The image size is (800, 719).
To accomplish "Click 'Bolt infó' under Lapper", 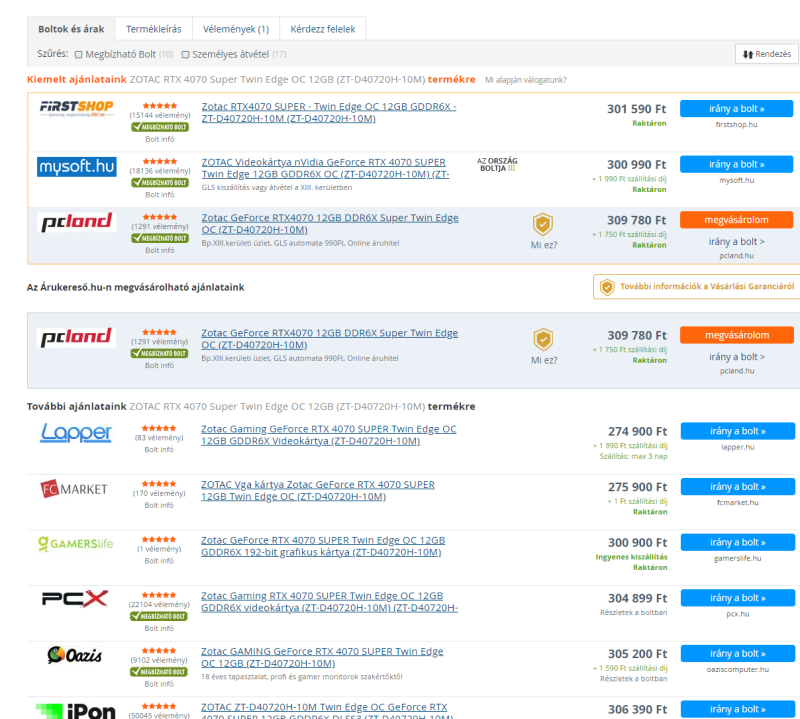I will [x=159, y=450].
